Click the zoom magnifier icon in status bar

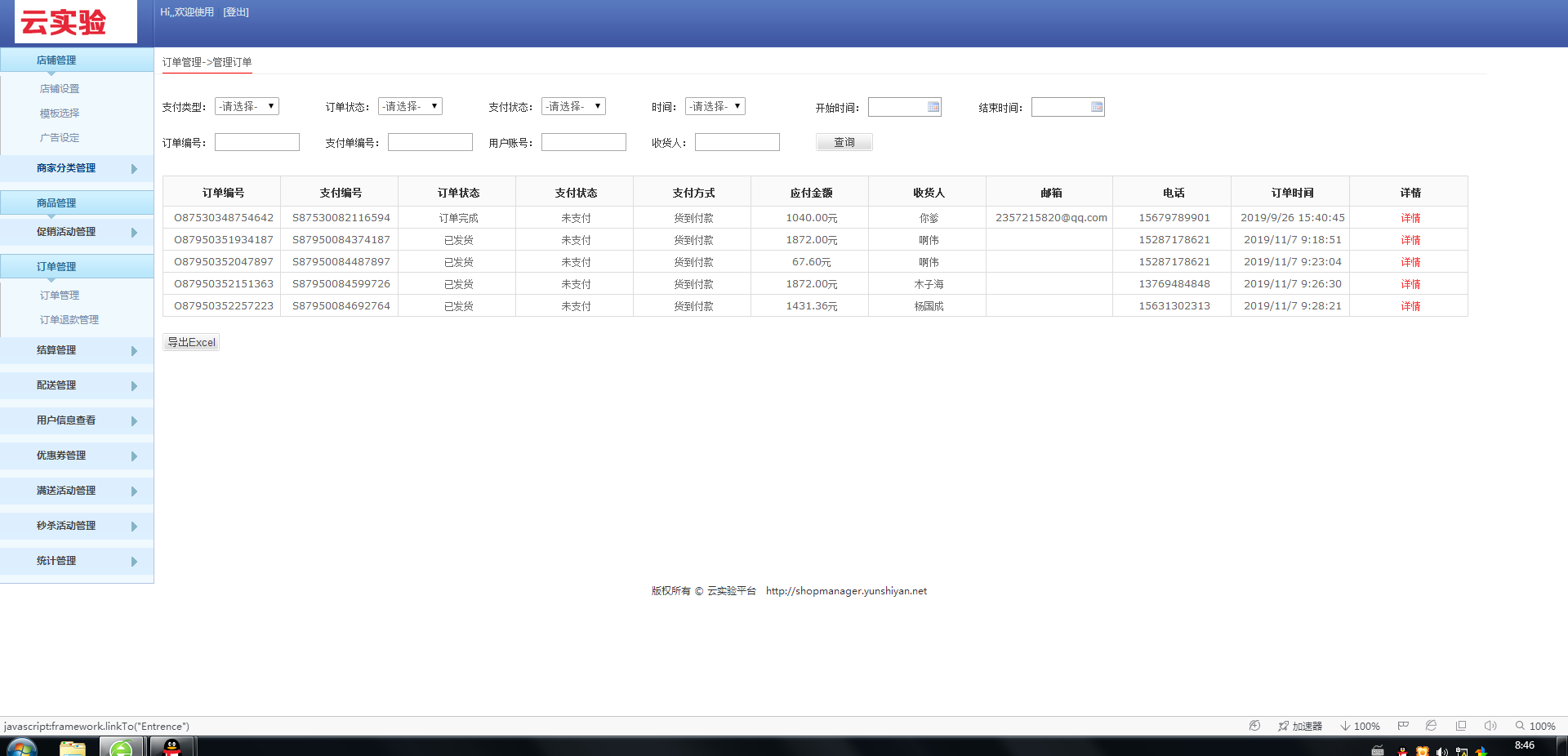tap(1520, 726)
